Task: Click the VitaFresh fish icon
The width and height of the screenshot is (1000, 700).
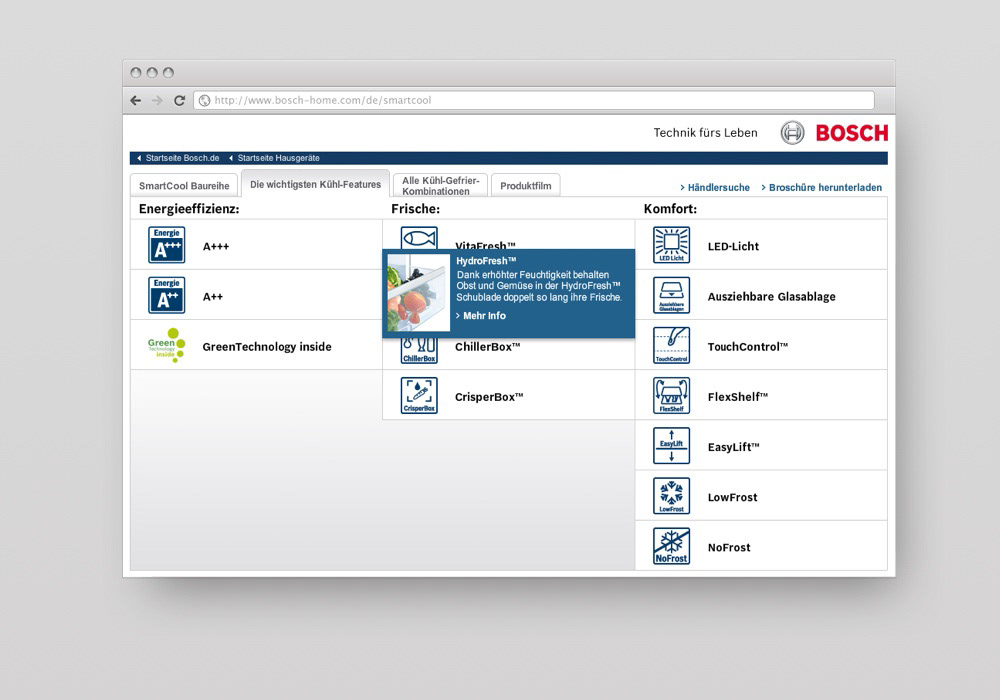Action: tap(419, 238)
